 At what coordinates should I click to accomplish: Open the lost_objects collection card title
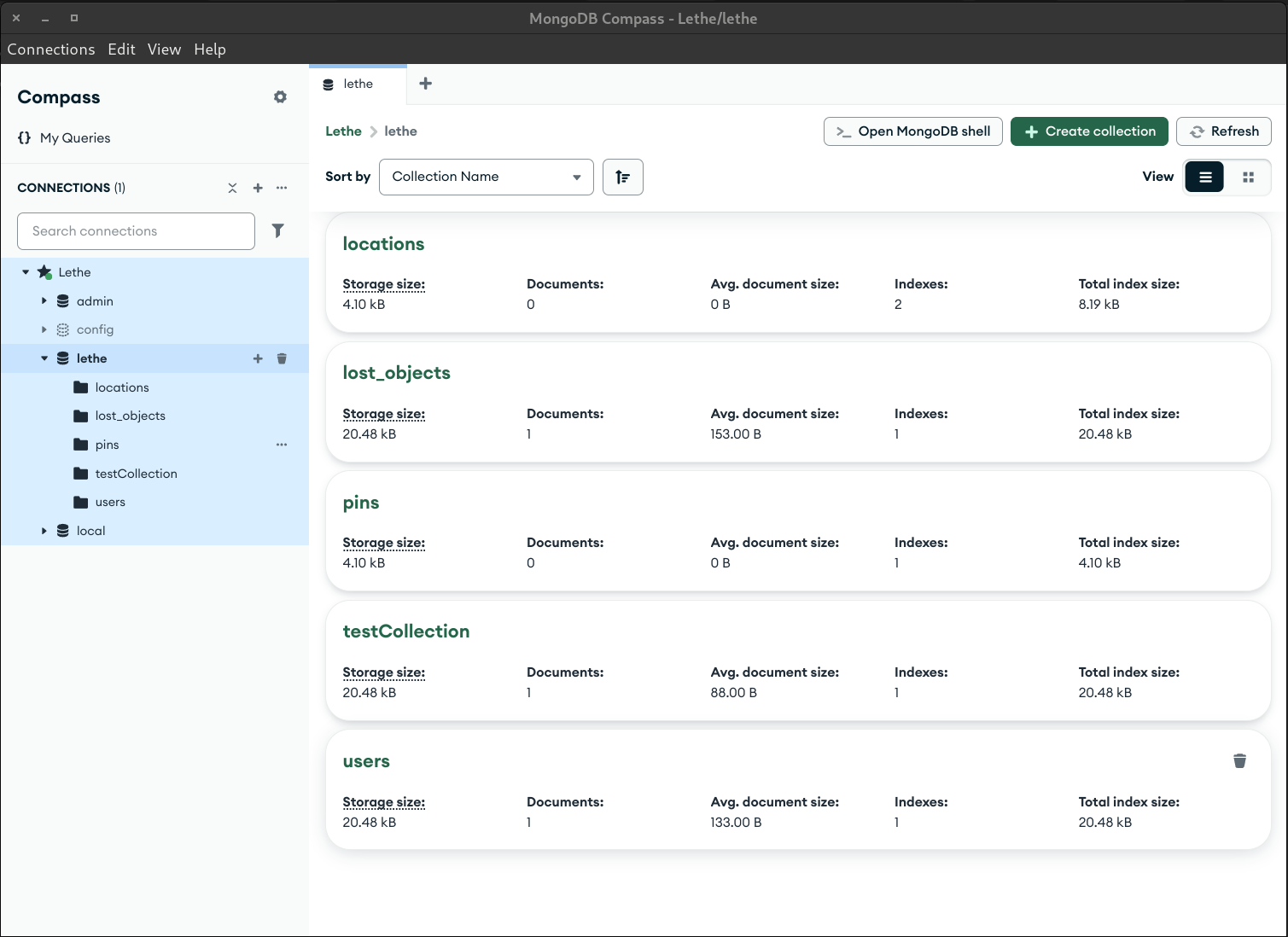point(396,373)
